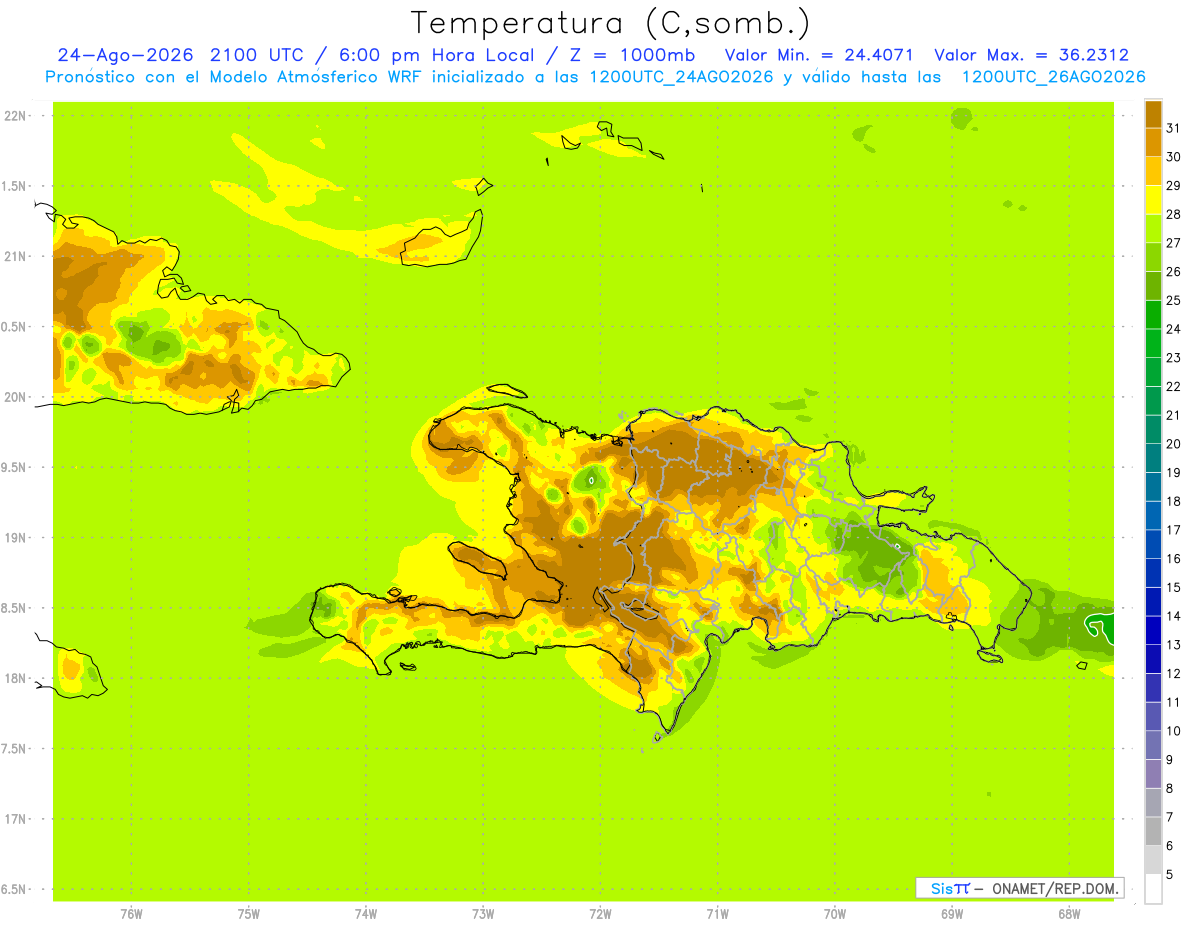Click the "ONAMET/REP.DOM." credit label
The image size is (1200, 927).
pyautogui.click(x=1055, y=888)
